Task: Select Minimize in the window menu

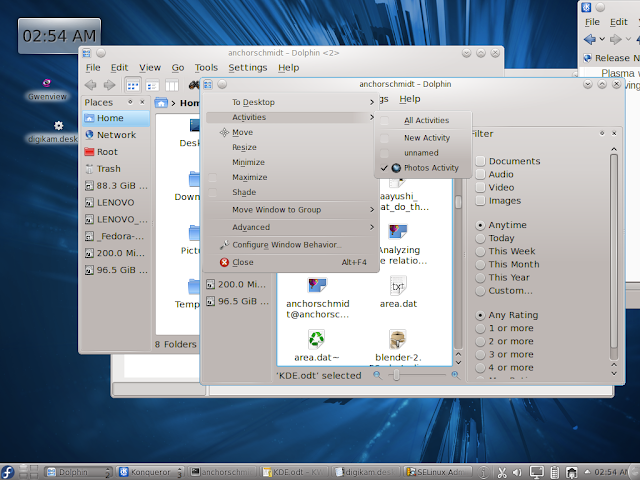Action: pyautogui.click(x=290, y=162)
